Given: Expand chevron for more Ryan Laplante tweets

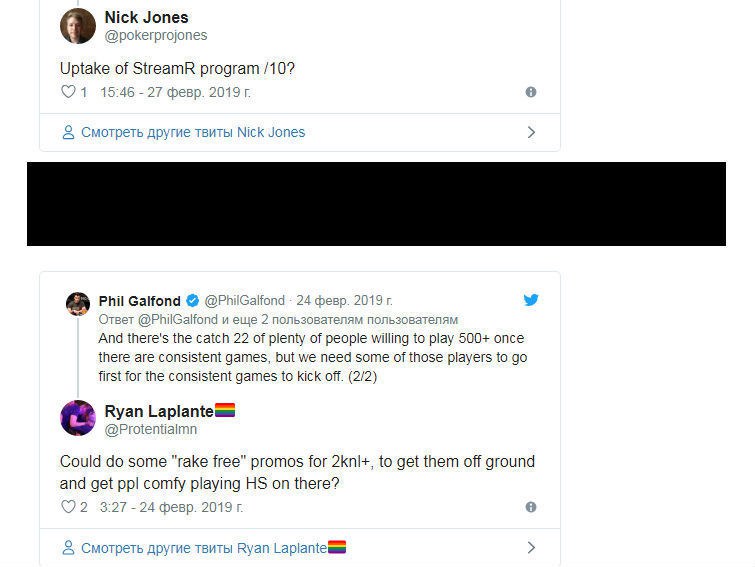Looking at the screenshot, I should click(x=531, y=548).
